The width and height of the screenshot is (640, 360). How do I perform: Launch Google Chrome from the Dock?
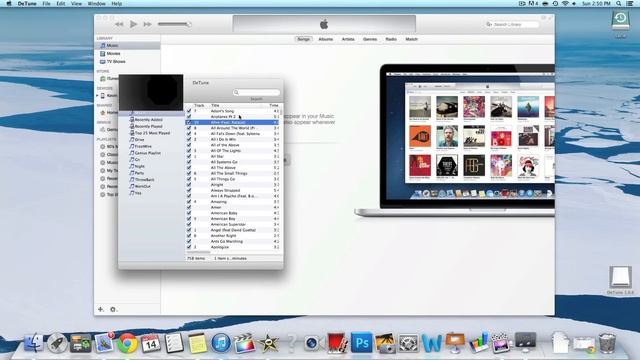pyautogui.click(x=127, y=343)
